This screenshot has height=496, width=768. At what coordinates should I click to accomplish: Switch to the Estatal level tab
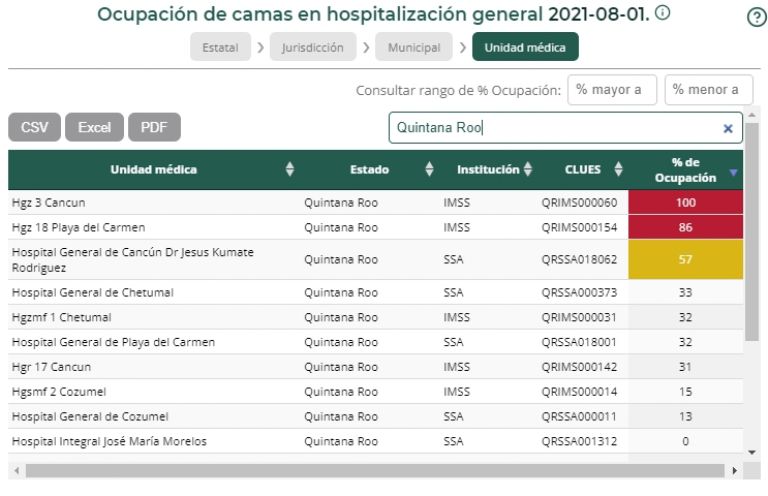pos(219,48)
